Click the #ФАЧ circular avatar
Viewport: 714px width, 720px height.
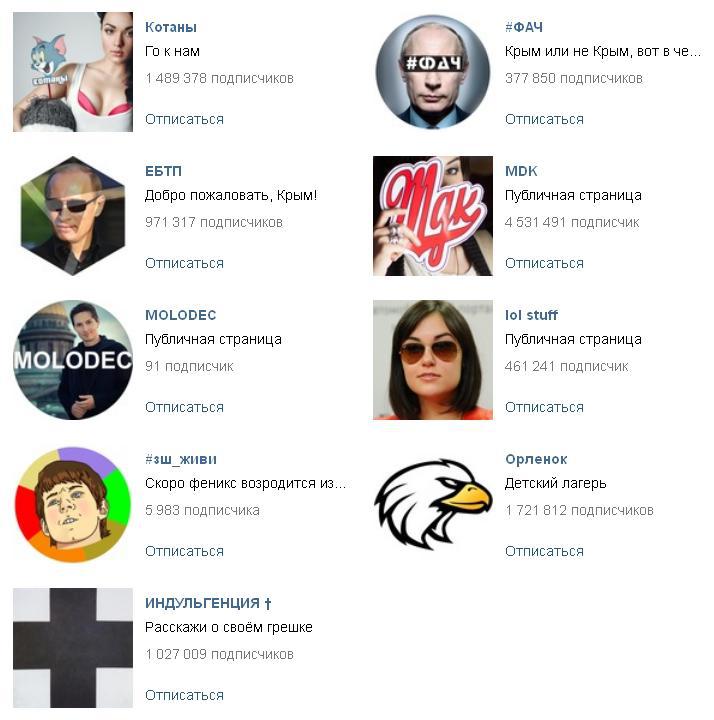coord(433,72)
